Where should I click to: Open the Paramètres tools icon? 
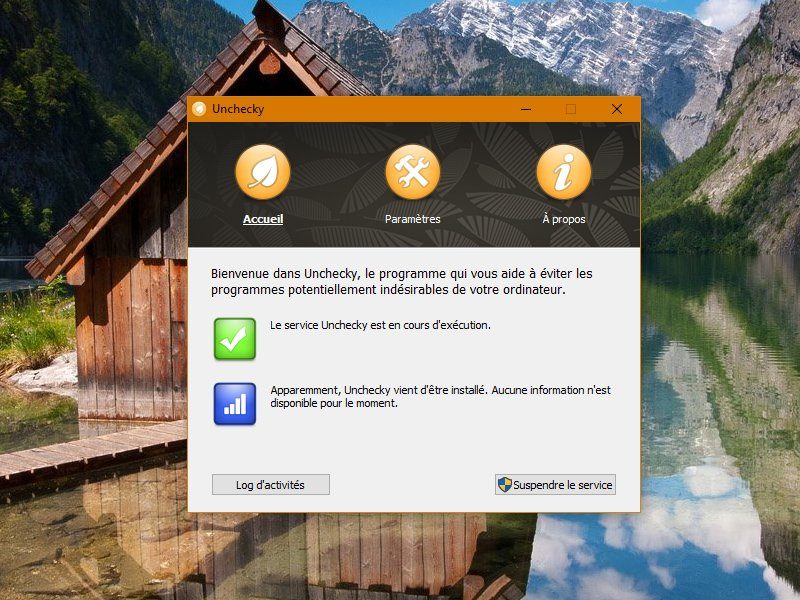tap(413, 172)
